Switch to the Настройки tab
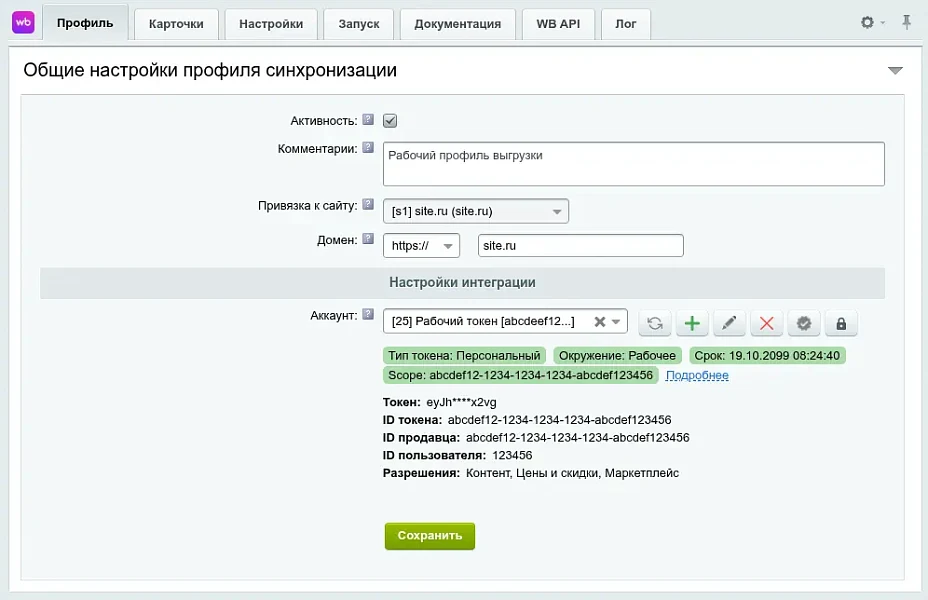This screenshot has width=928, height=600. coord(271,24)
